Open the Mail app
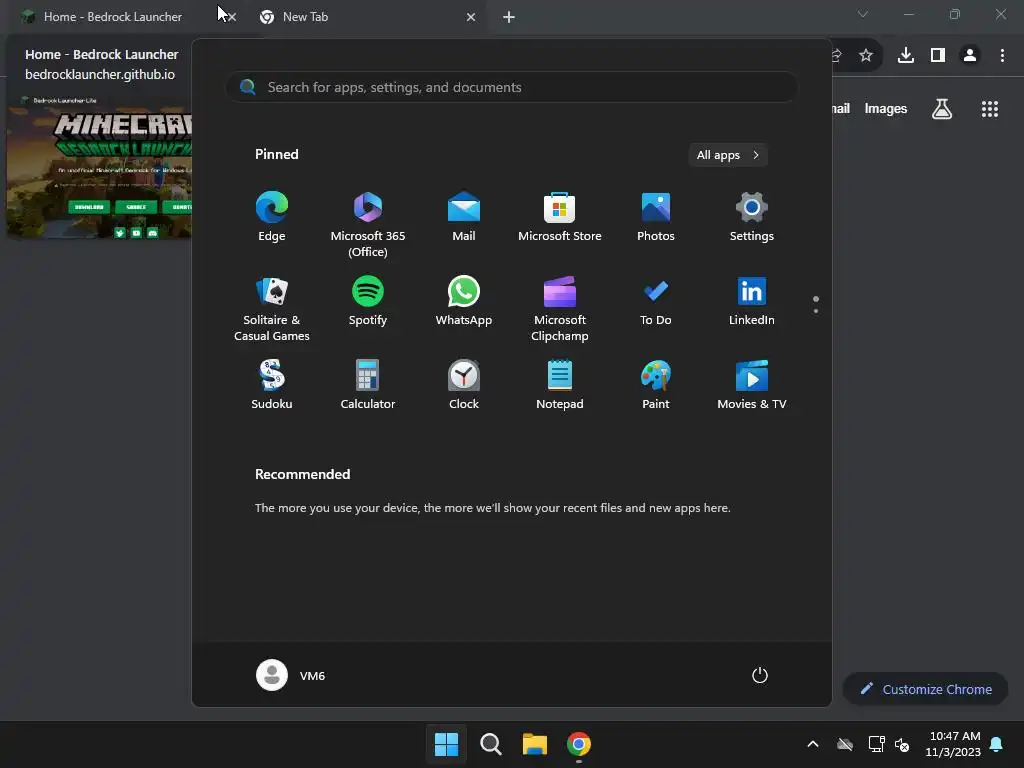 click(x=464, y=217)
